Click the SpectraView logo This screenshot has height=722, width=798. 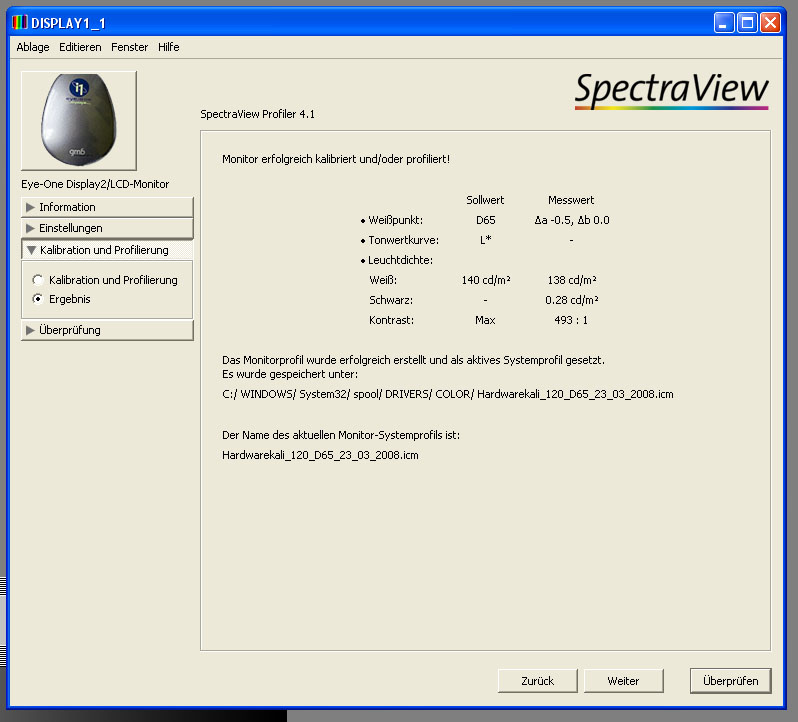tap(671, 90)
